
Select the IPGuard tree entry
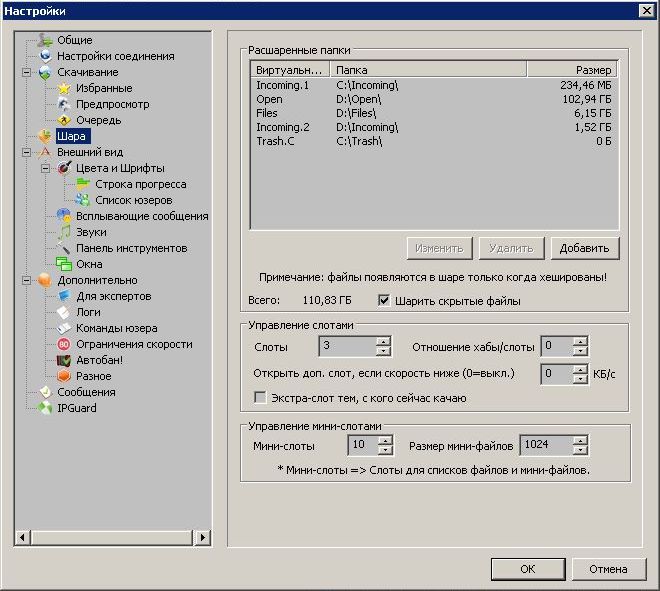(77, 408)
